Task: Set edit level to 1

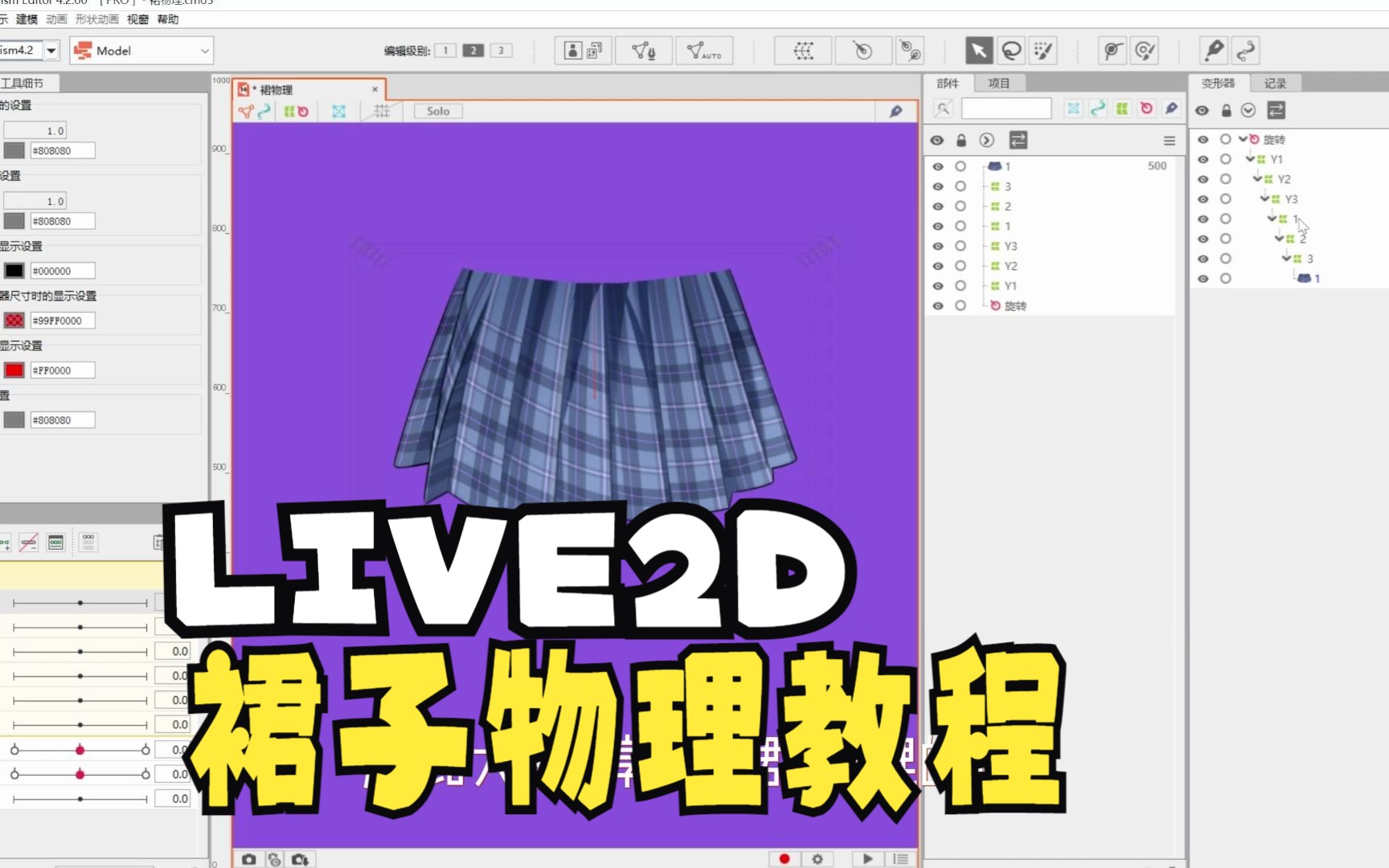Action: coord(445,51)
